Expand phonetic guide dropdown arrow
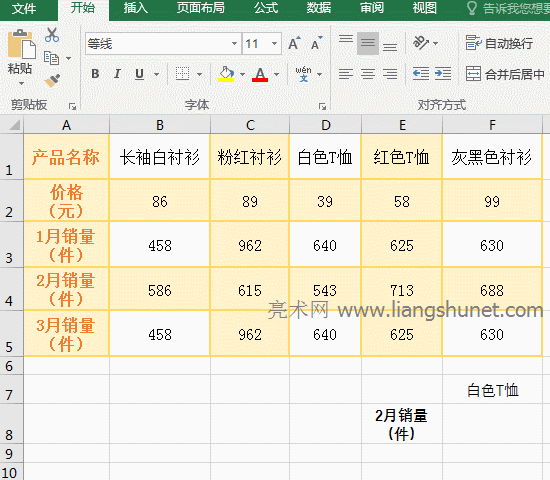The width and height of the screenshot is (550, 480). [x=319, y=74]
